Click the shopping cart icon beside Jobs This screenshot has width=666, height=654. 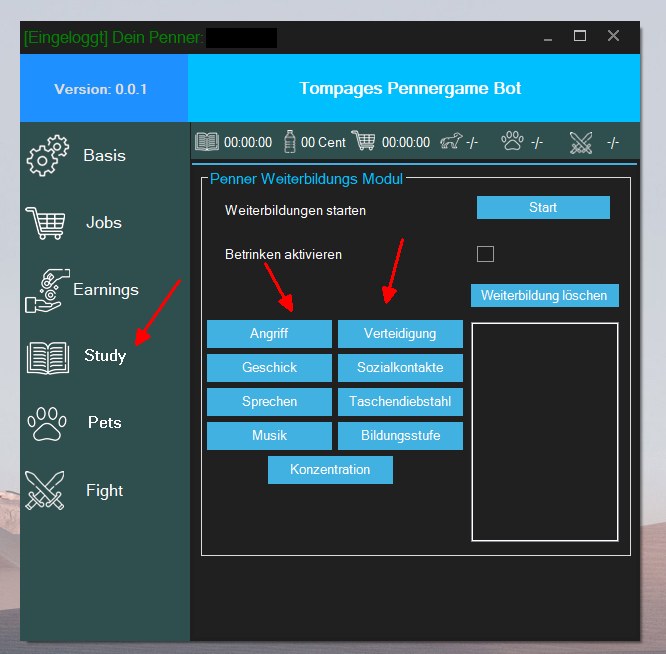click(x=47, y=222)
